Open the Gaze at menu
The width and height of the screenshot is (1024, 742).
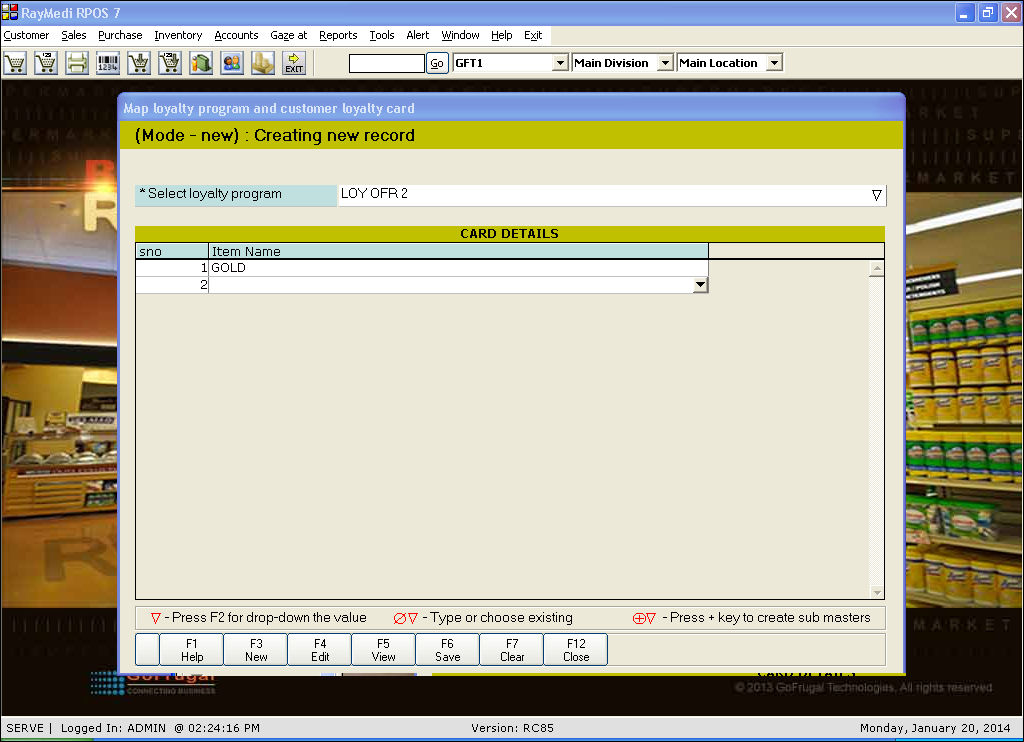click(289, 35)
